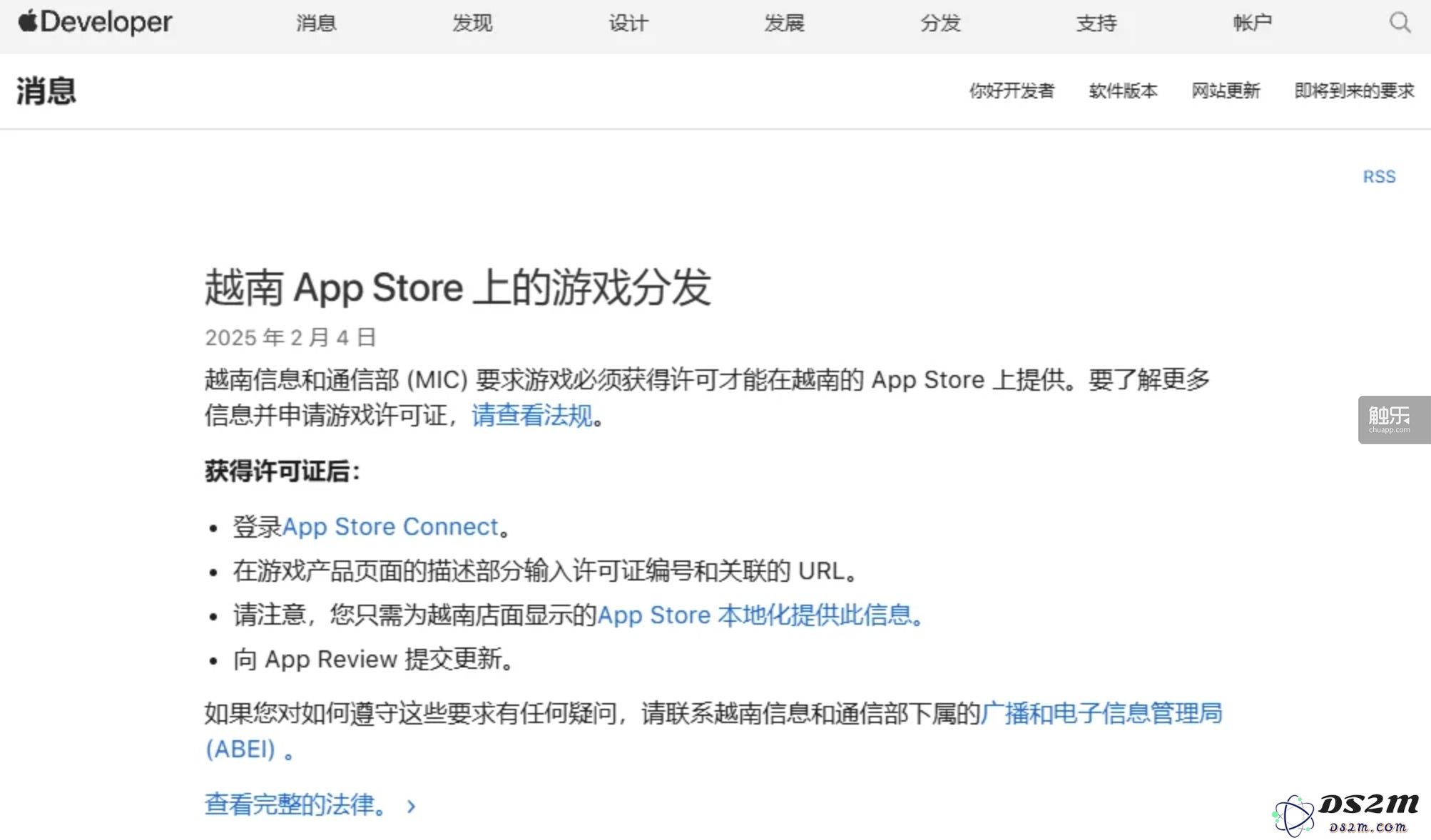Follow the App Store Connect link

tap(390, 526)
